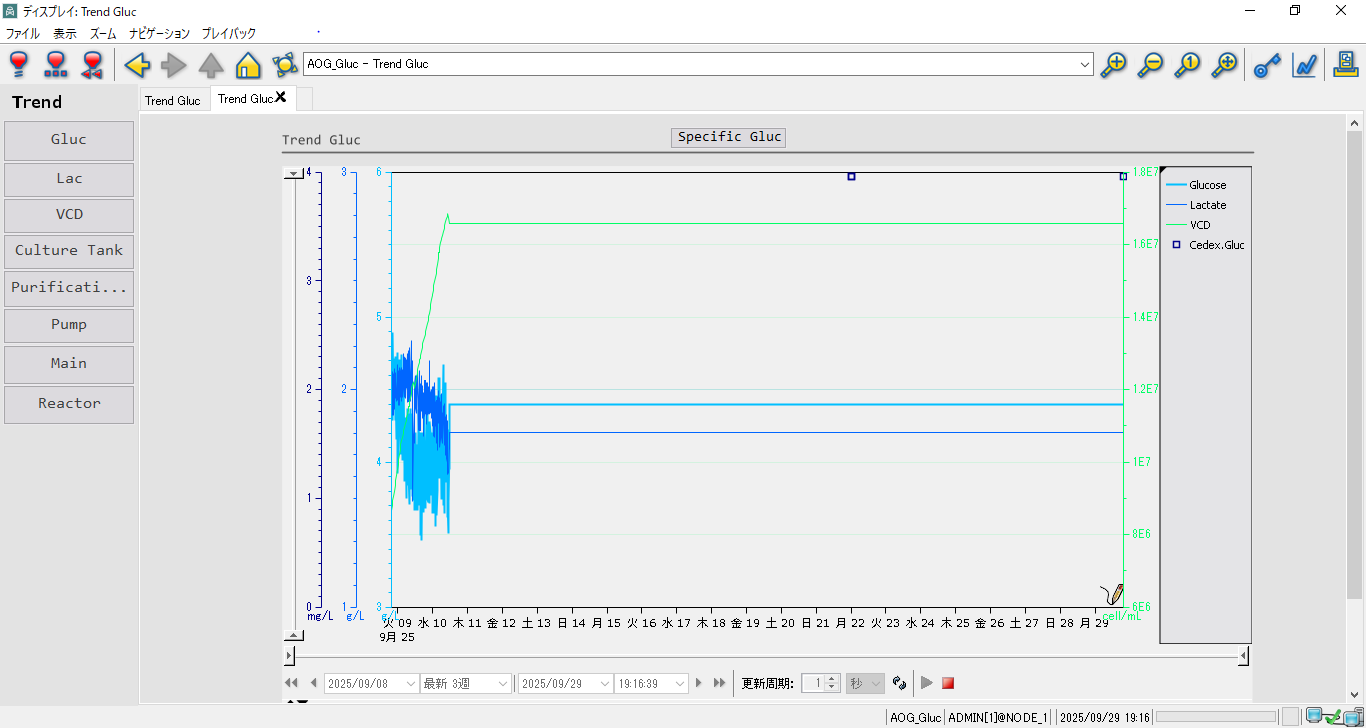Reset zoom to 100% magnifier icon
1366x728 pixels.
(1188, 65)
